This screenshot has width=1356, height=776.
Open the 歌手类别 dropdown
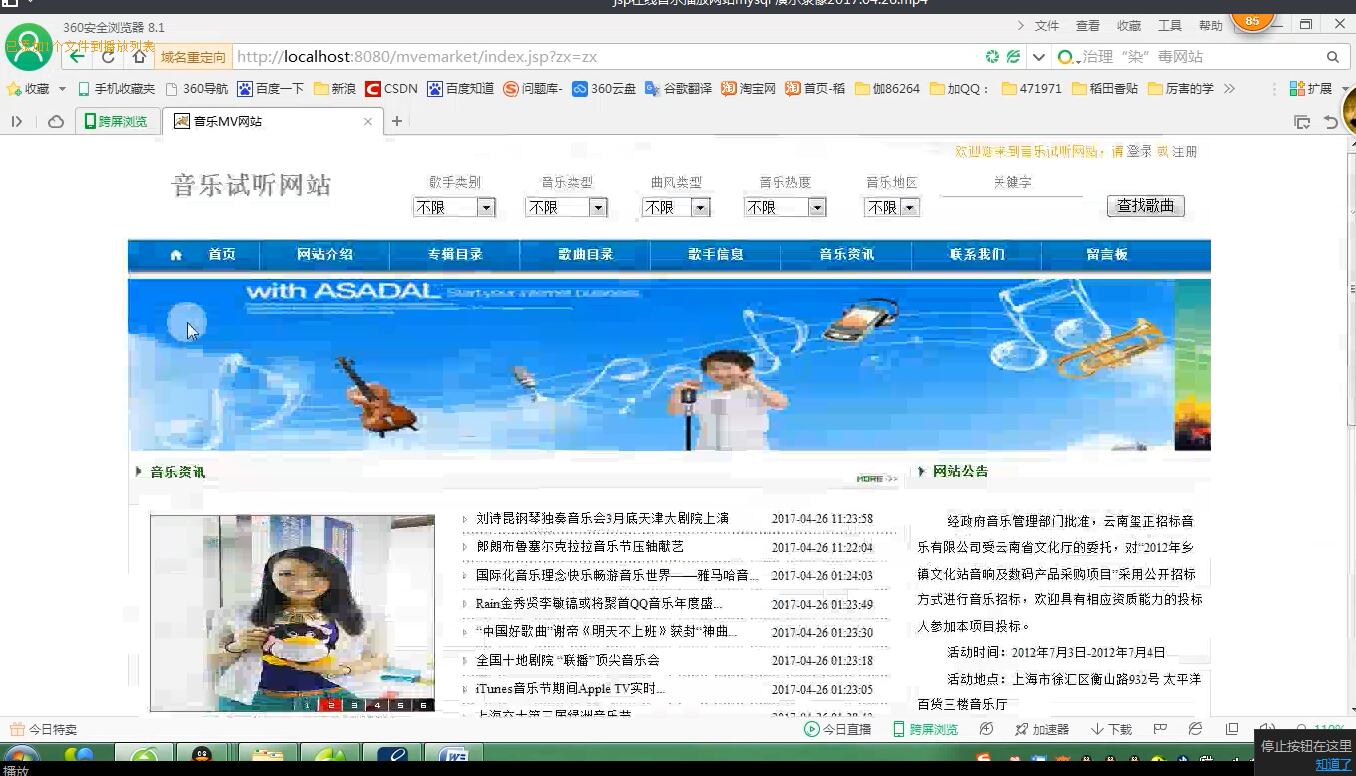(454, 207)
